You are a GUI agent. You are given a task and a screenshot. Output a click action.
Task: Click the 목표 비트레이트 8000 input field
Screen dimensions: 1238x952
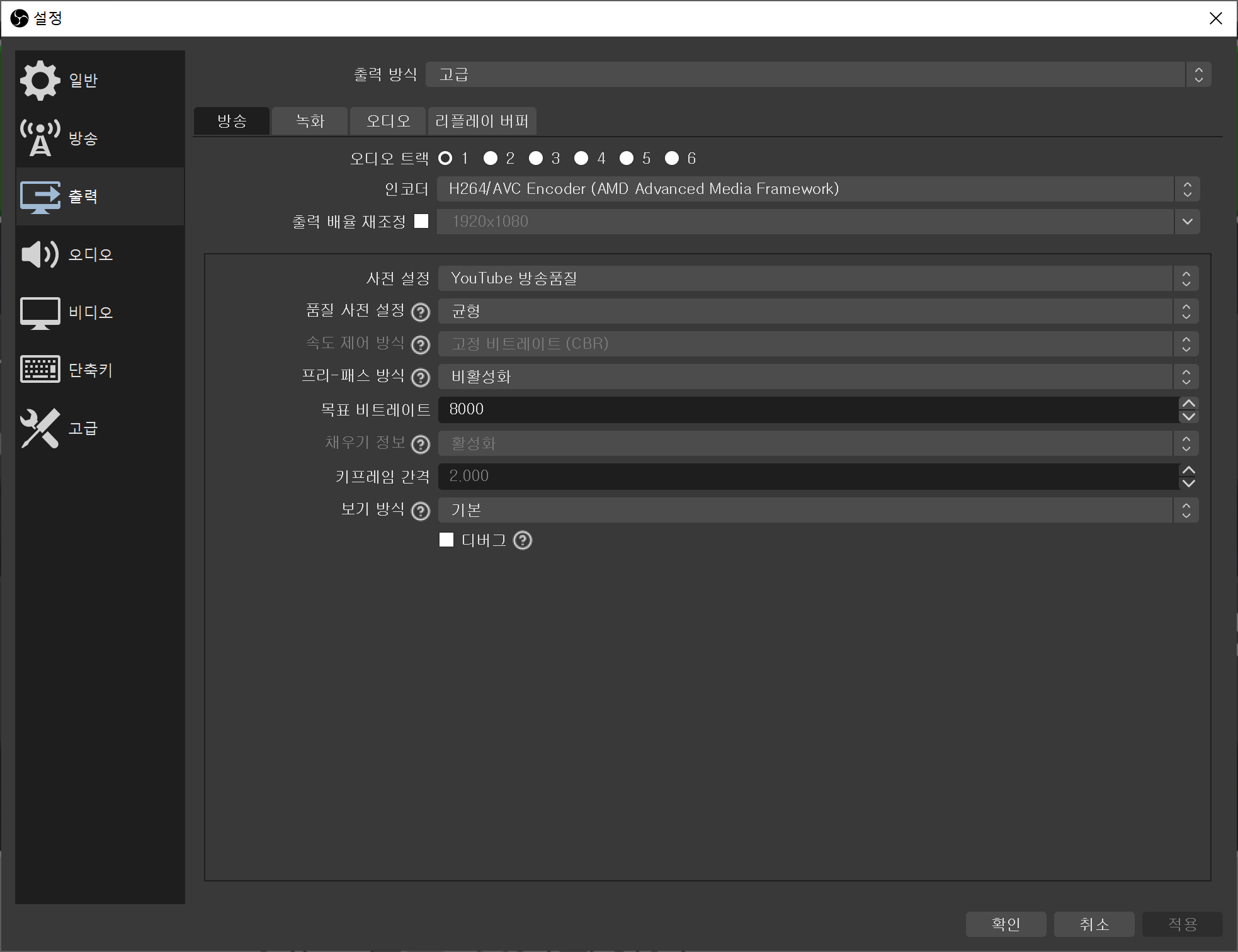pos(806,409)
